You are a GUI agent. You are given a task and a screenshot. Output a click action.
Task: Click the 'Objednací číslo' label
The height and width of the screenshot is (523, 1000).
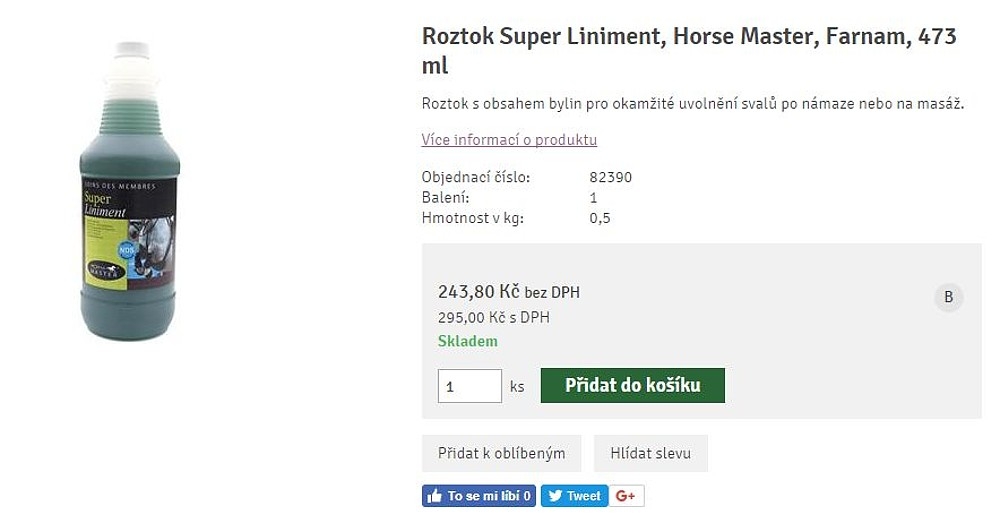pos(475,178)
